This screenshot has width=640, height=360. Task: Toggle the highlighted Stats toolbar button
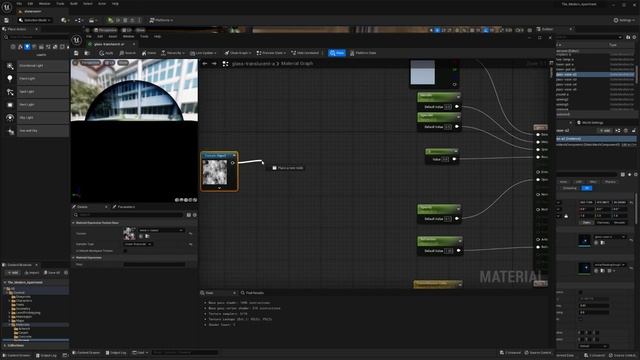pos(337,53)
